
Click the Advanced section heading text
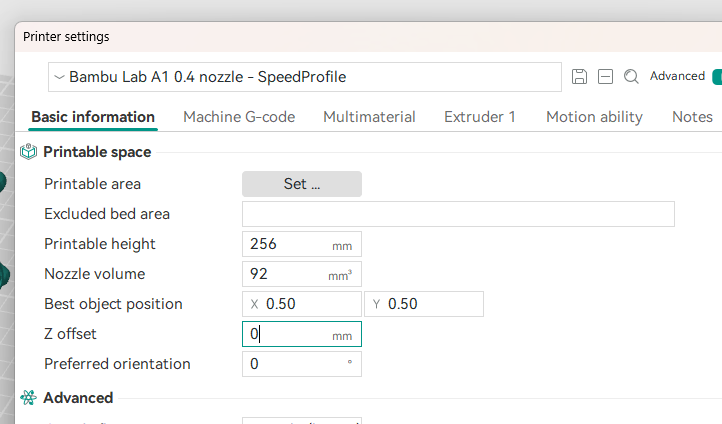78,398
